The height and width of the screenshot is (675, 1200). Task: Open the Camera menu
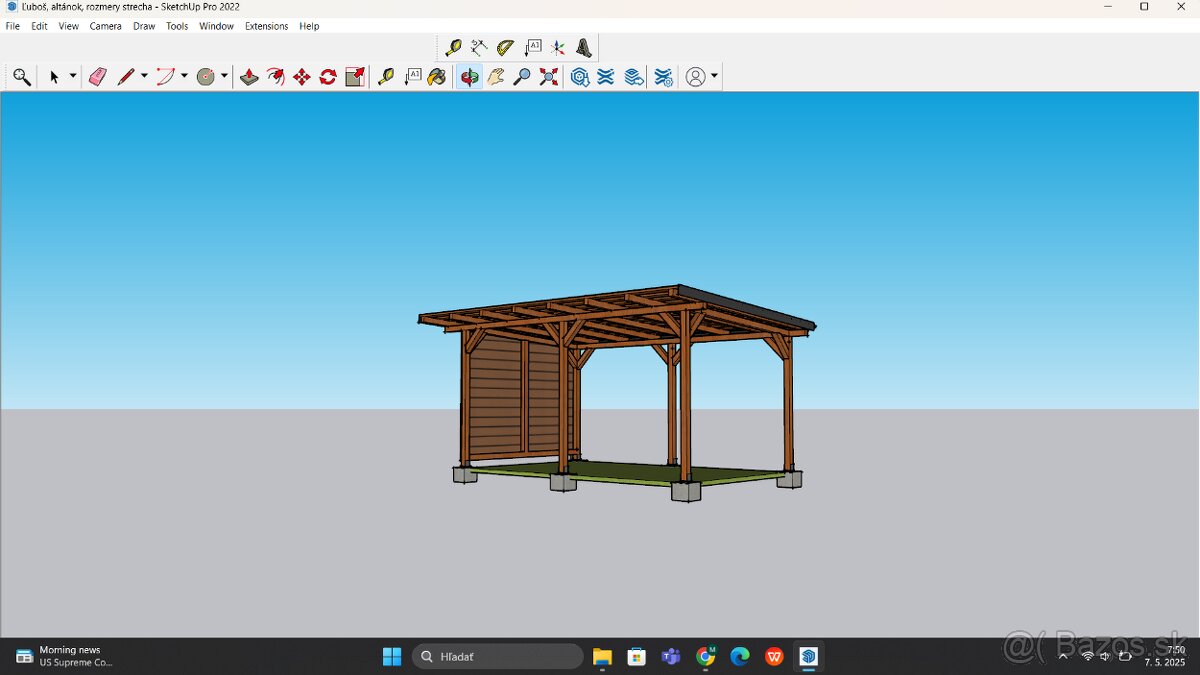click(105, 26)
